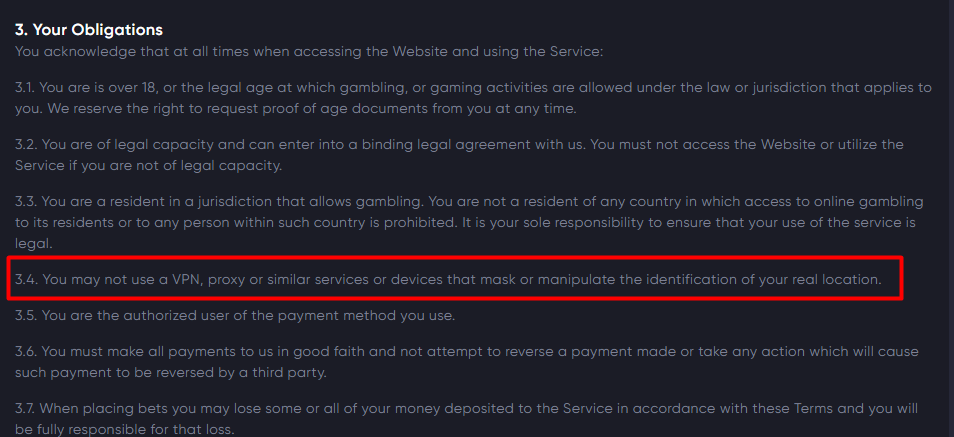Screen dimensions: 954x437
Task: Click the "3.1." clause number
Action: 26,88
